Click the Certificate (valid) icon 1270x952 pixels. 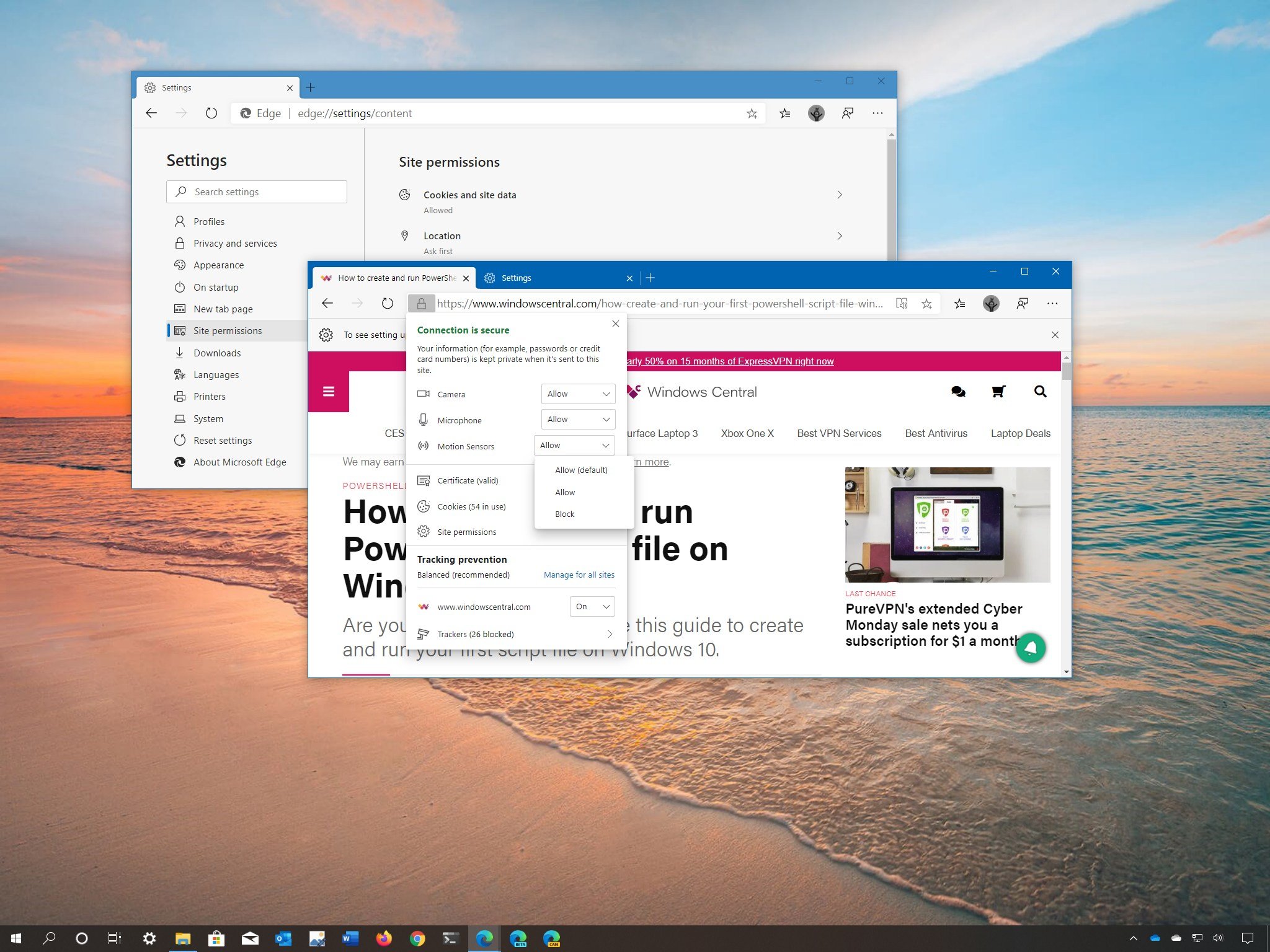[x=424, y=480]
